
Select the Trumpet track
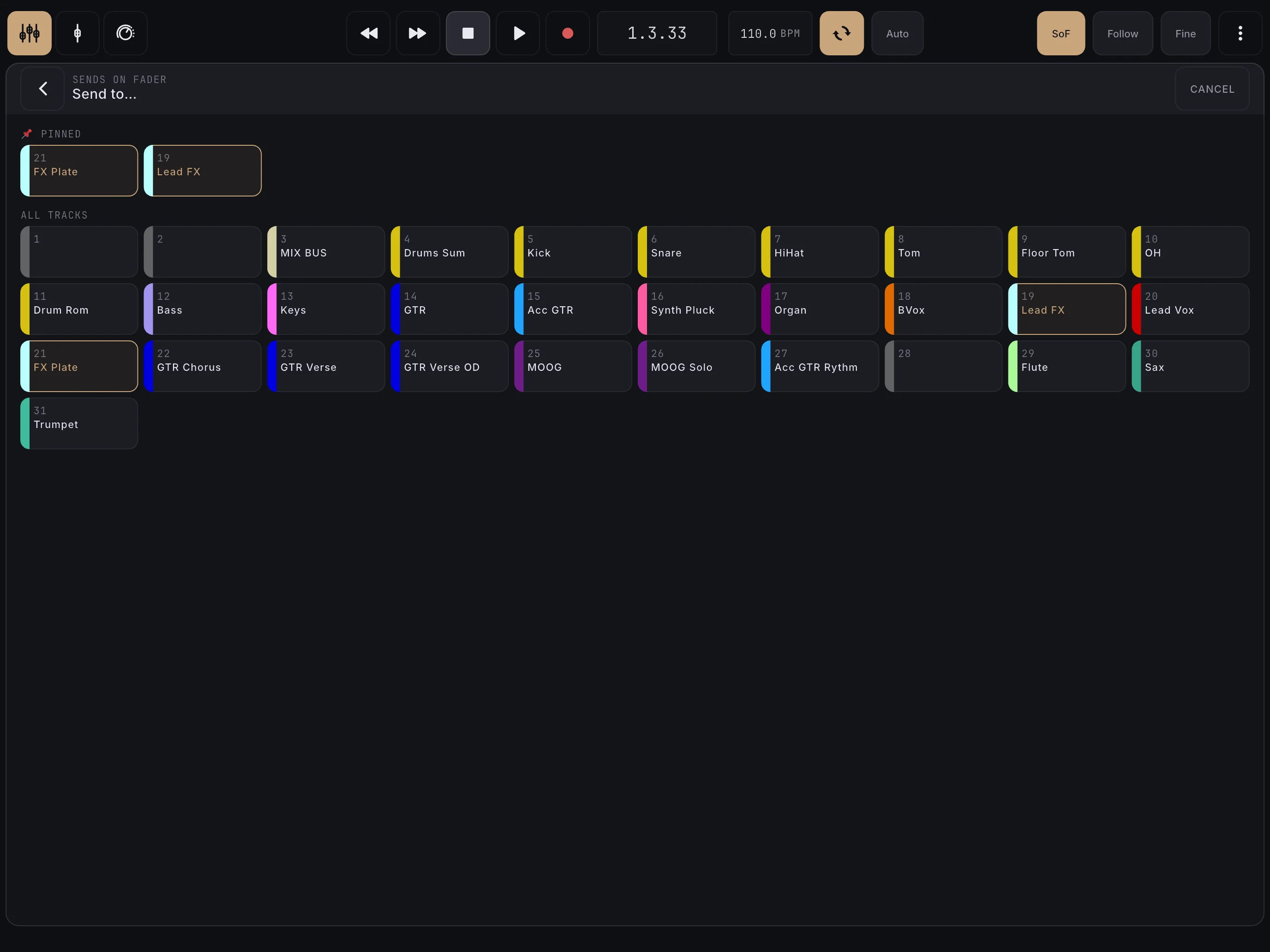click(x=79, y=423)
